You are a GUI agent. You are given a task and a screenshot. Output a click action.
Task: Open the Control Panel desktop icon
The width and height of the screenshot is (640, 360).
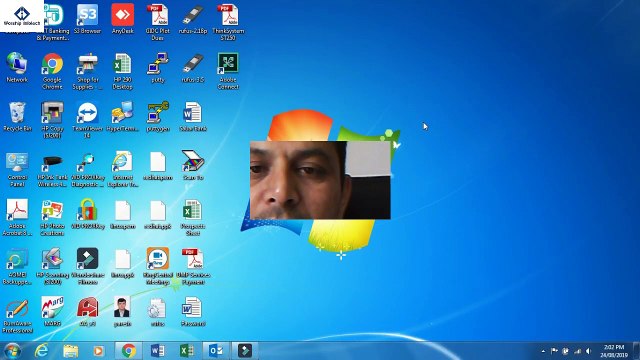(17, 169)
